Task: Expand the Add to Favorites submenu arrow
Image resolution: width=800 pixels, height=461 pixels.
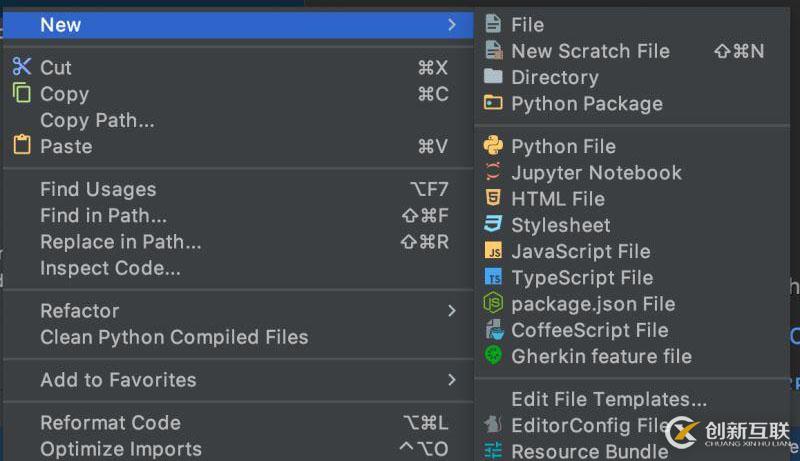Action: tap(452, 380)
